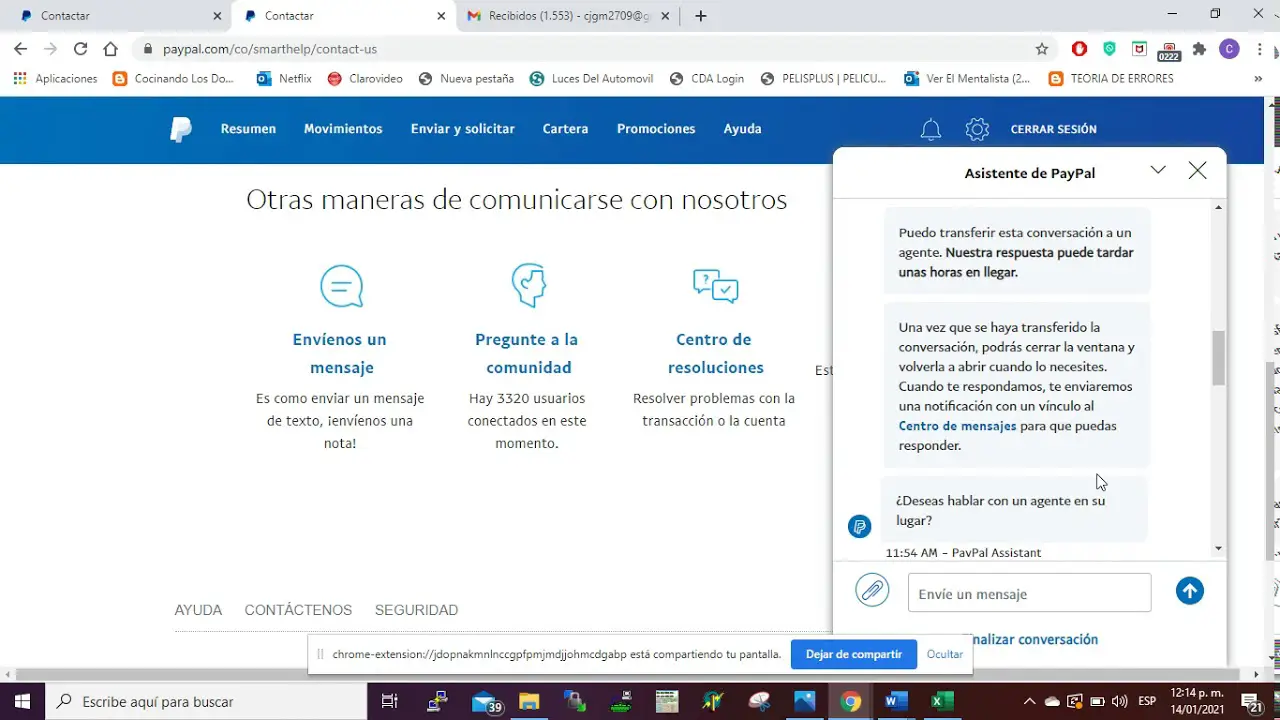Click the Envíenos un mensaje chat icon
The width and height of the screenshot is (1280, 720).
point(341,286)
